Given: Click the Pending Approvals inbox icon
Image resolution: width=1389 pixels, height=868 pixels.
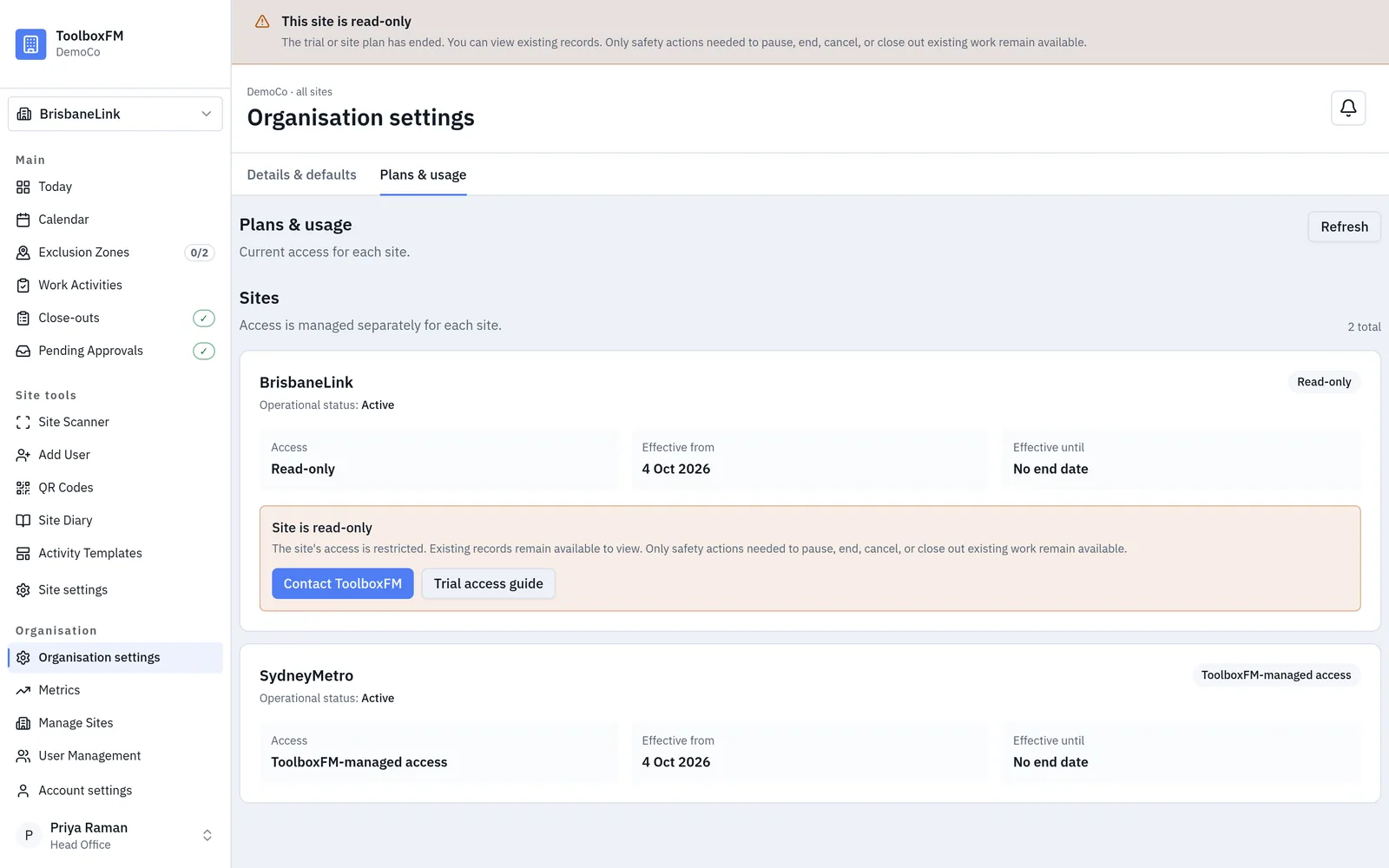Looking at the screenshot, I should click(23, 351).
